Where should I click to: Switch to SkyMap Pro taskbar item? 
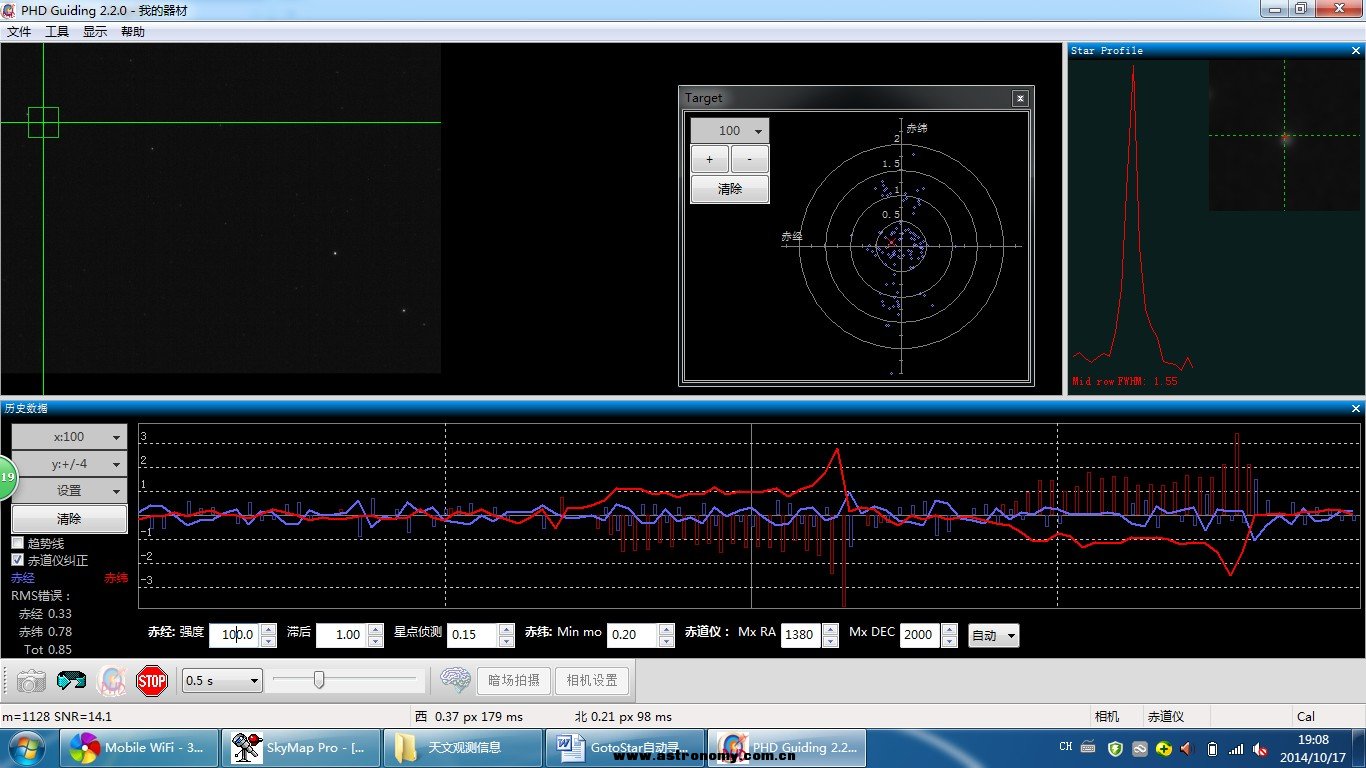pos(300,747)
